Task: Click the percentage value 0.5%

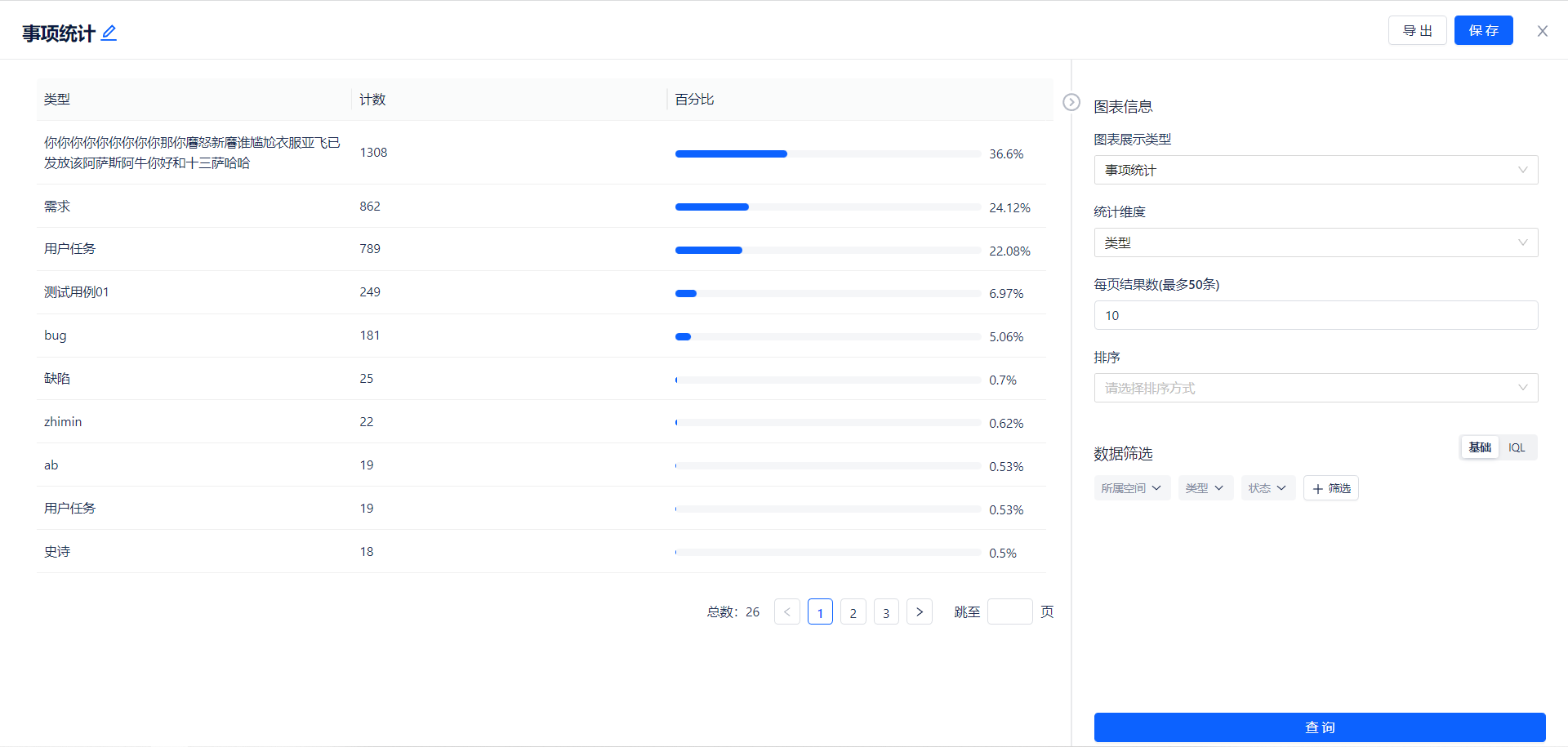Action: [x=1003, y=554]
